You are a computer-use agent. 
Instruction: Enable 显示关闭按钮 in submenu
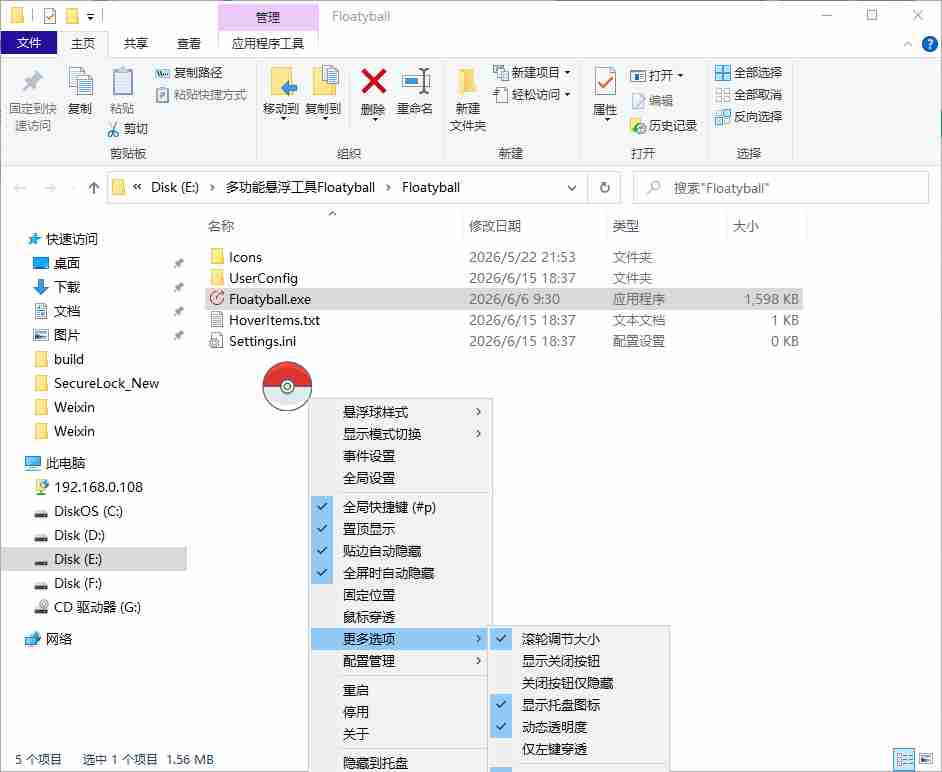point(579,661)
